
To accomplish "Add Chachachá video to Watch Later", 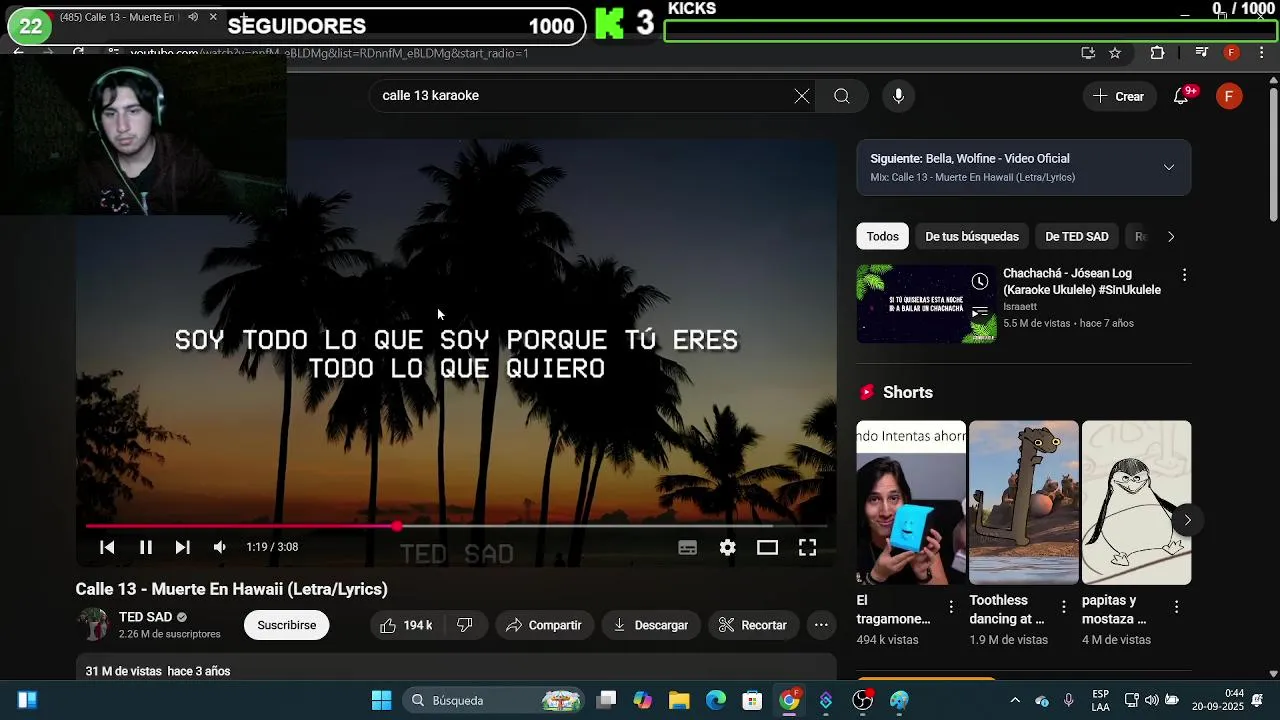I will coord(980,282).
